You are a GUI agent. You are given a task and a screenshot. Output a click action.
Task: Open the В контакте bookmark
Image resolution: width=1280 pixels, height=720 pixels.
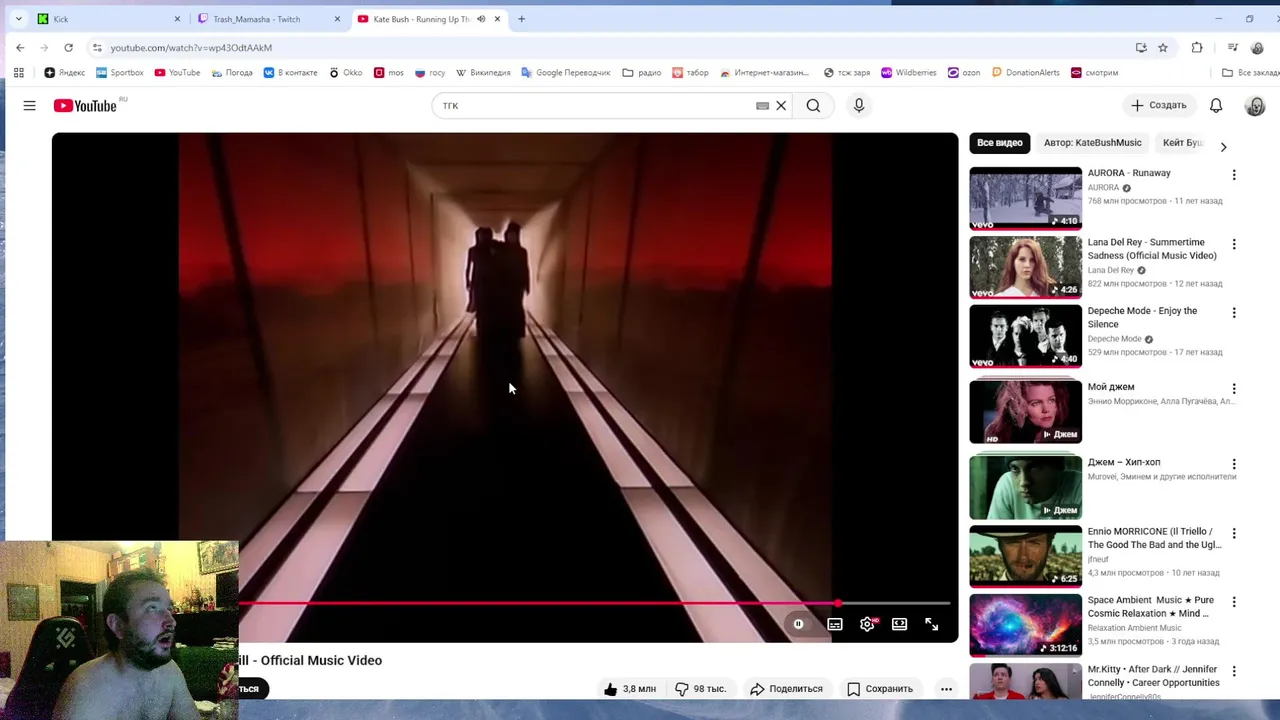point(290,72)
